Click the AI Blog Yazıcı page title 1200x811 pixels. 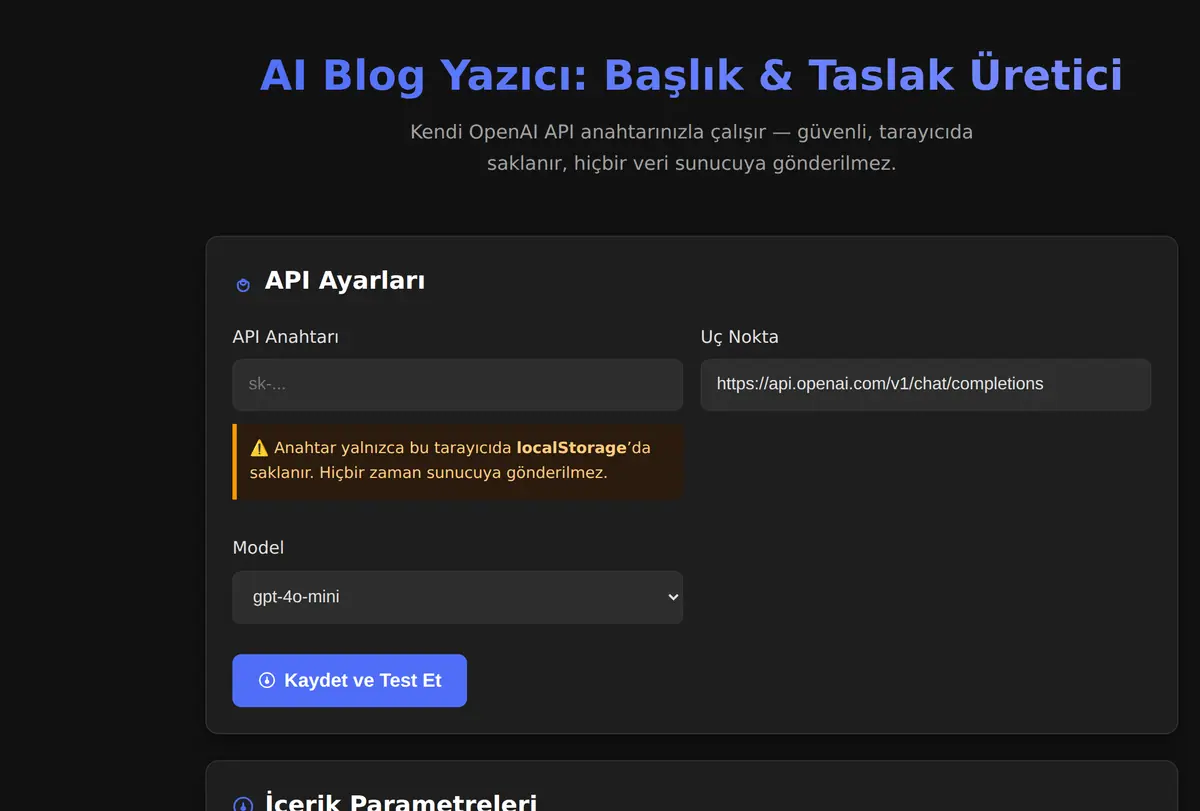pyautogui.click(x=691, y=76)
